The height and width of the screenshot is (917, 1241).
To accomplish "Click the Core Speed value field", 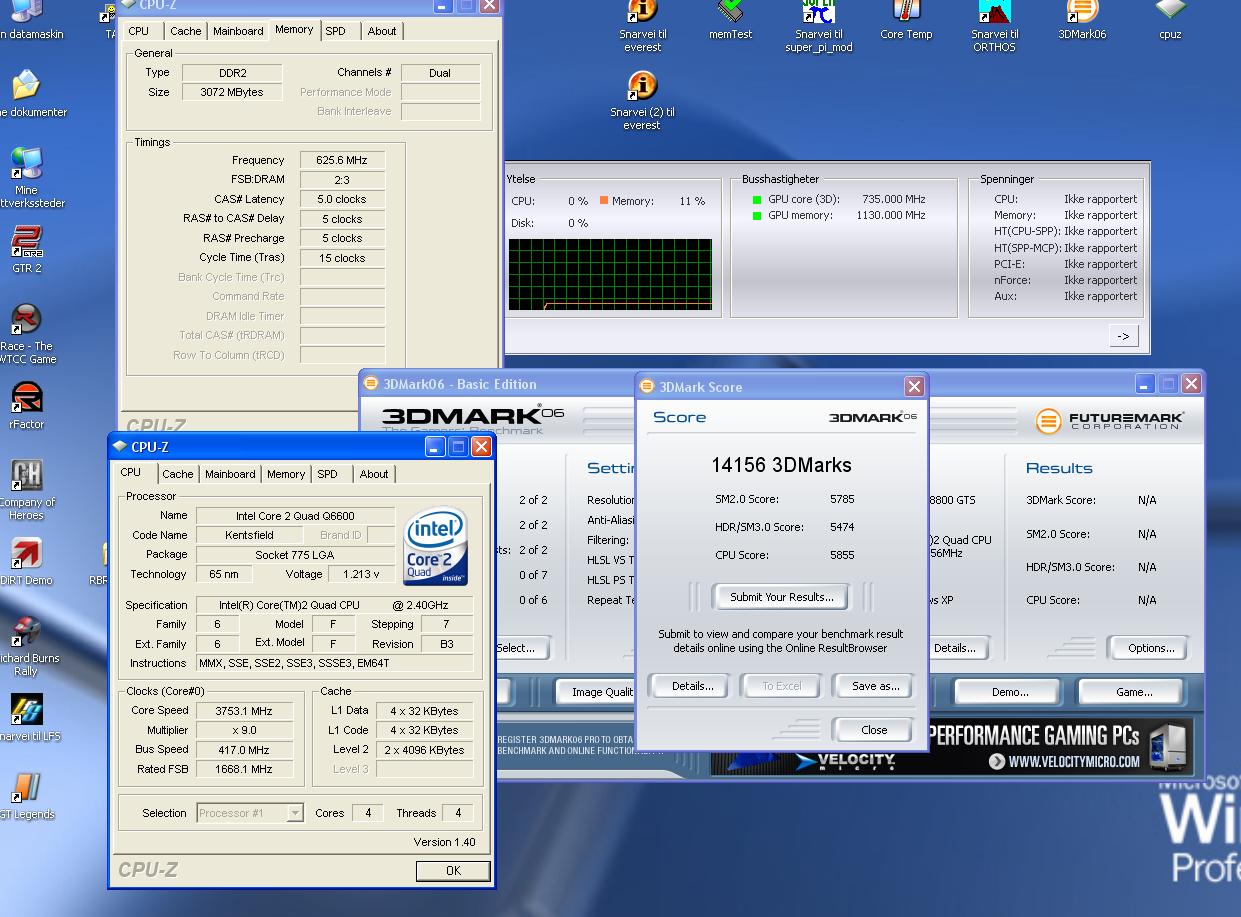I will pyautogui.click(x=243, y=711).
